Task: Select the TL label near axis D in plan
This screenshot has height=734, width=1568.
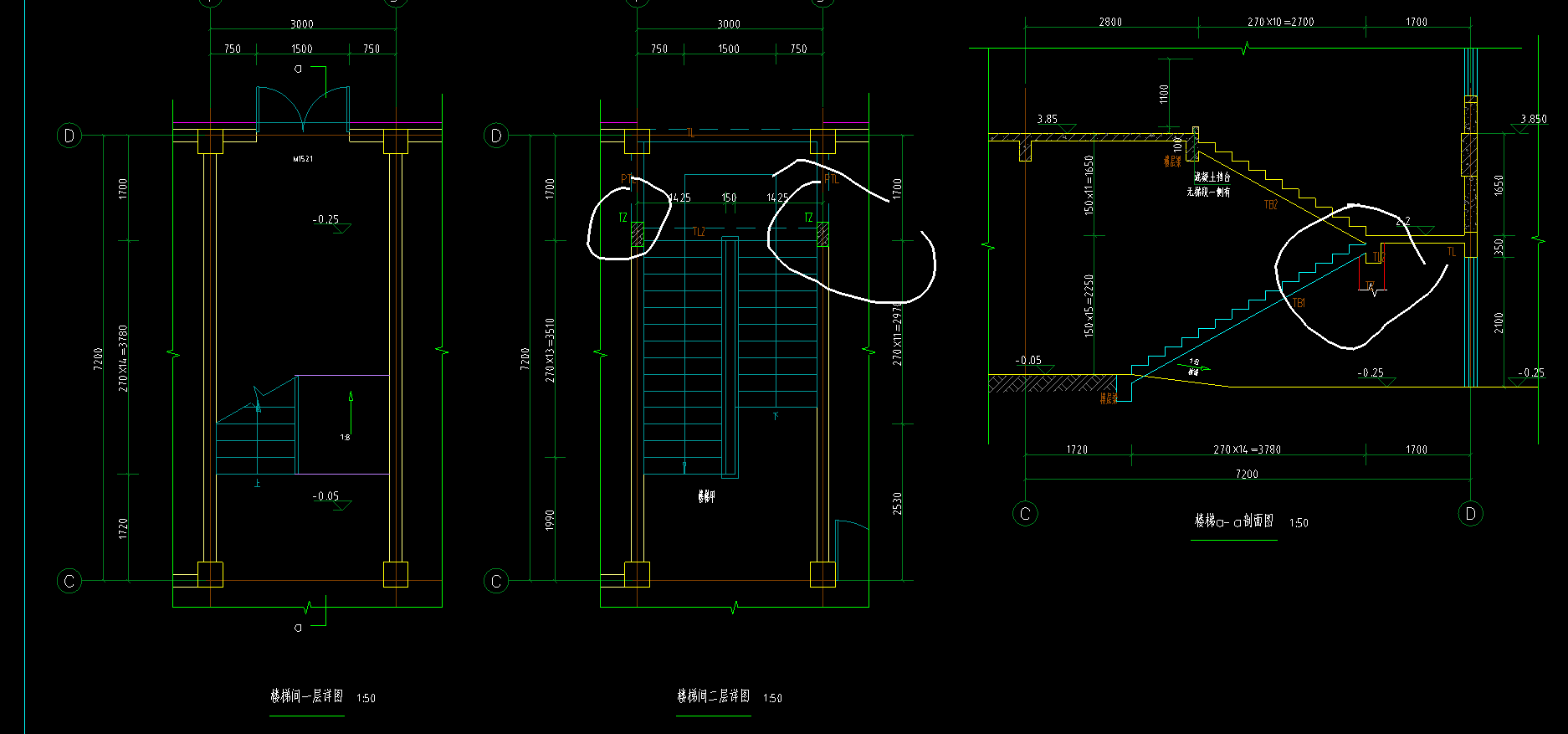Action: click(x=691, y=133)
